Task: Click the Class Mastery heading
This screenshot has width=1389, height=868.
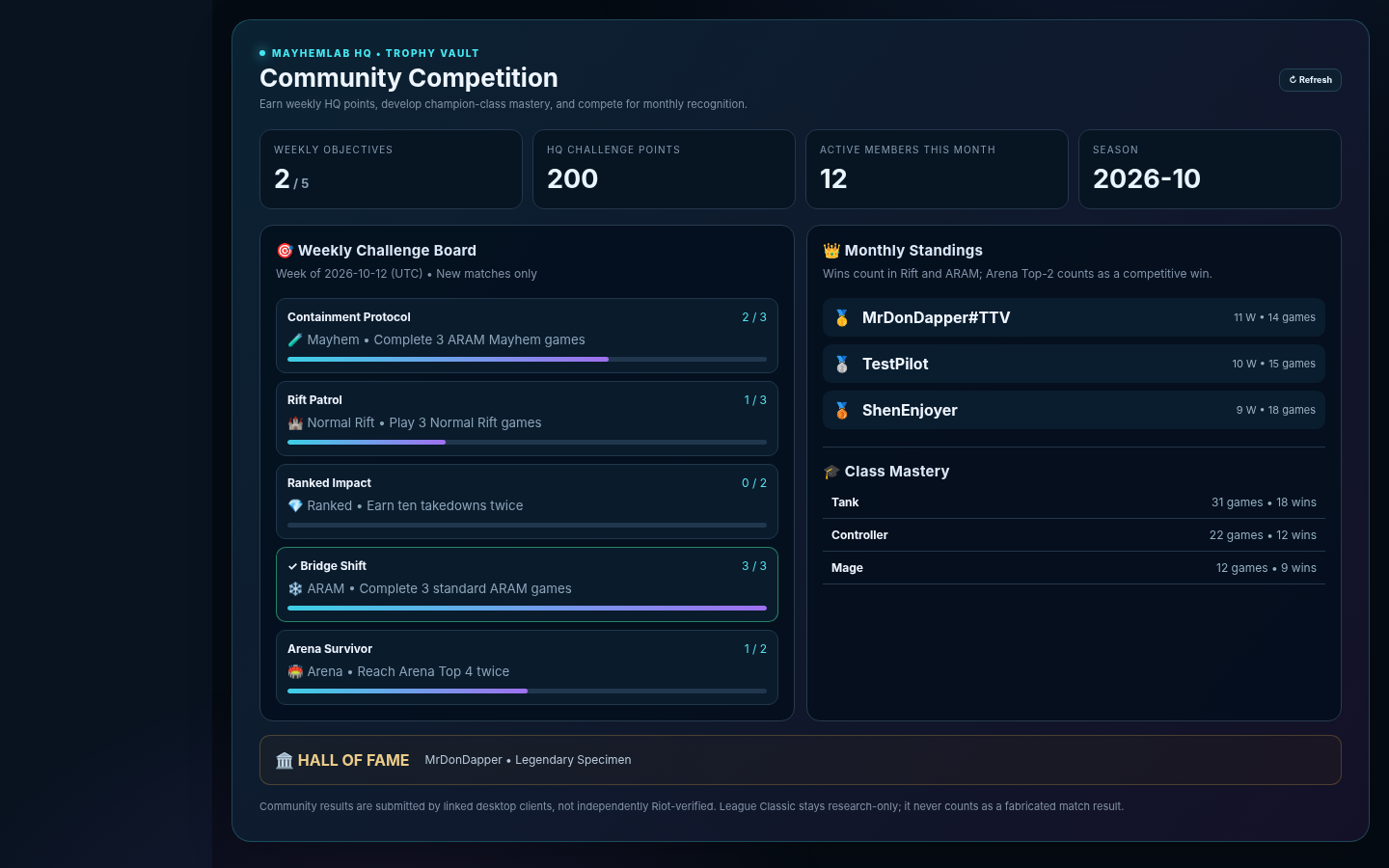Action: [897, 472]
